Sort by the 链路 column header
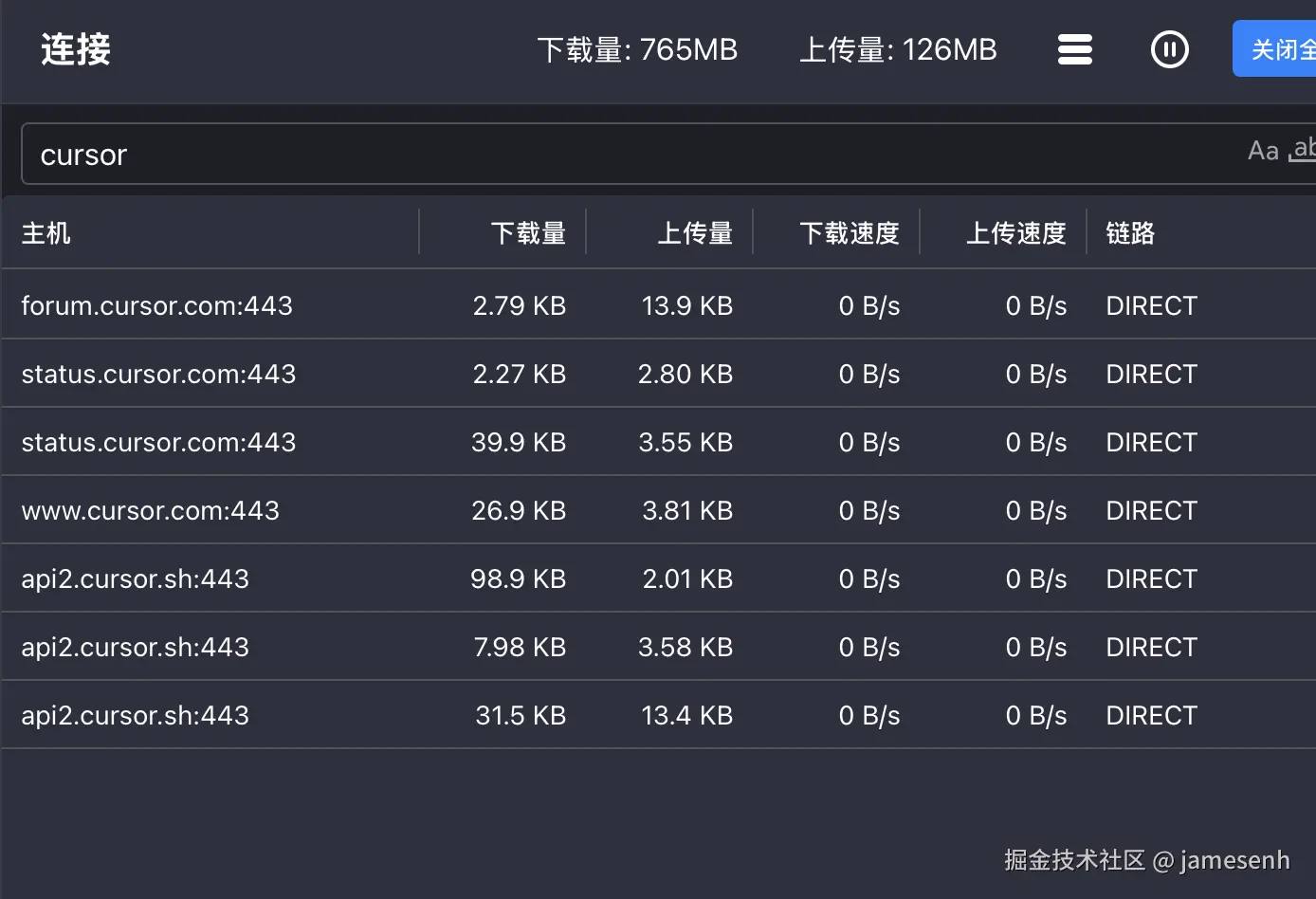This screenshot has height=899, width=1316. 1130,232
